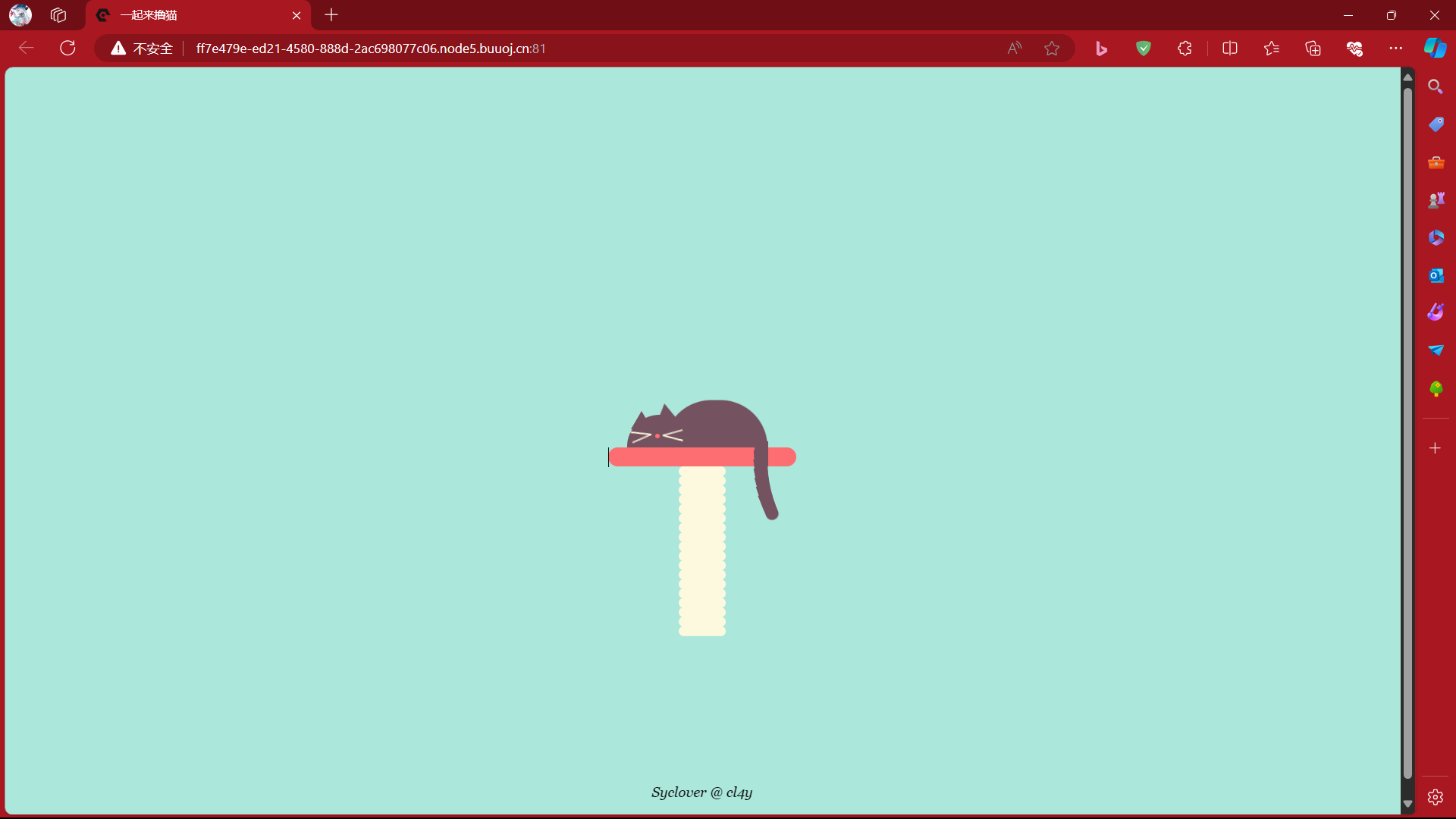The height and width of the screenshot is (819, 1456).
Task: Open Settings and more menu
Action: [x=1396, y=49]
